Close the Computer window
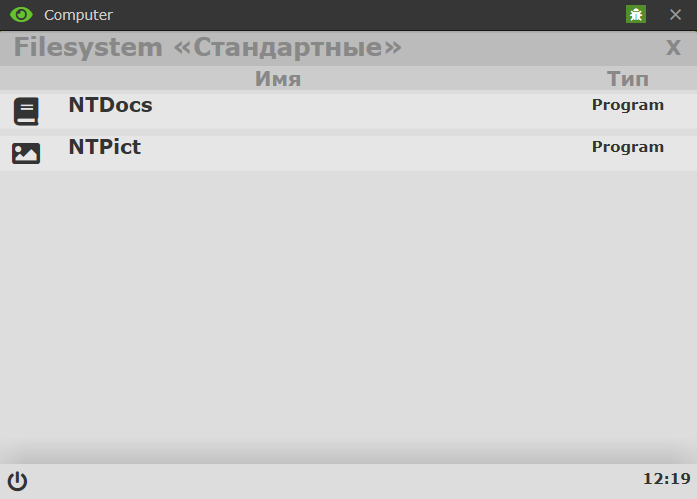The height and width of the screenshot is (499, 697). coord(675,15)
